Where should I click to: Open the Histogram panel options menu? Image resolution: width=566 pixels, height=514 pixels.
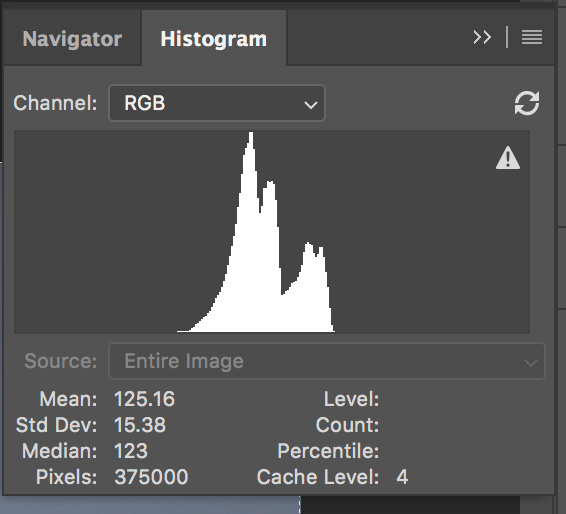tap(532, 37)
